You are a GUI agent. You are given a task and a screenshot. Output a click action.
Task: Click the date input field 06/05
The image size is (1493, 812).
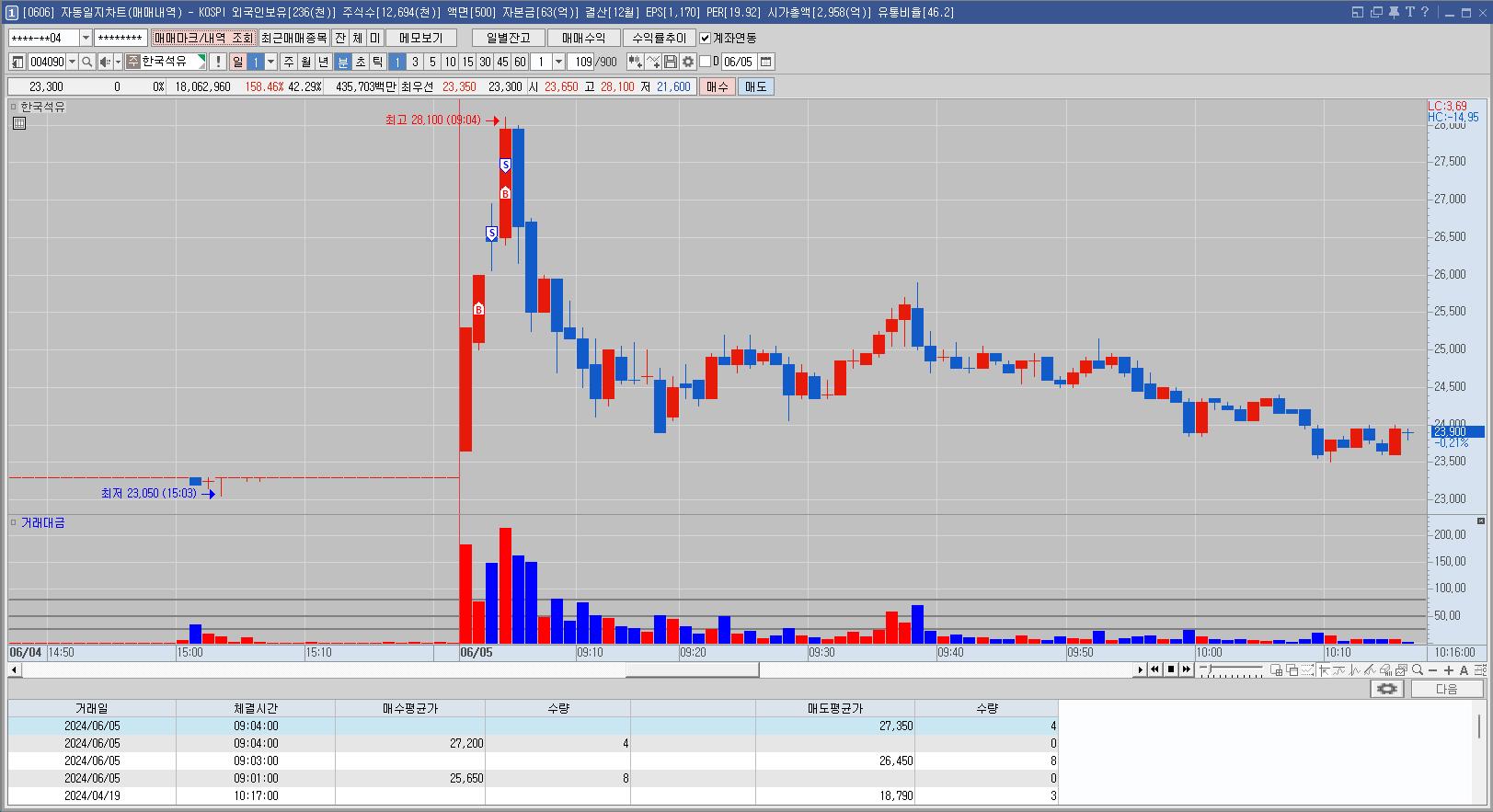pos(738,62)
